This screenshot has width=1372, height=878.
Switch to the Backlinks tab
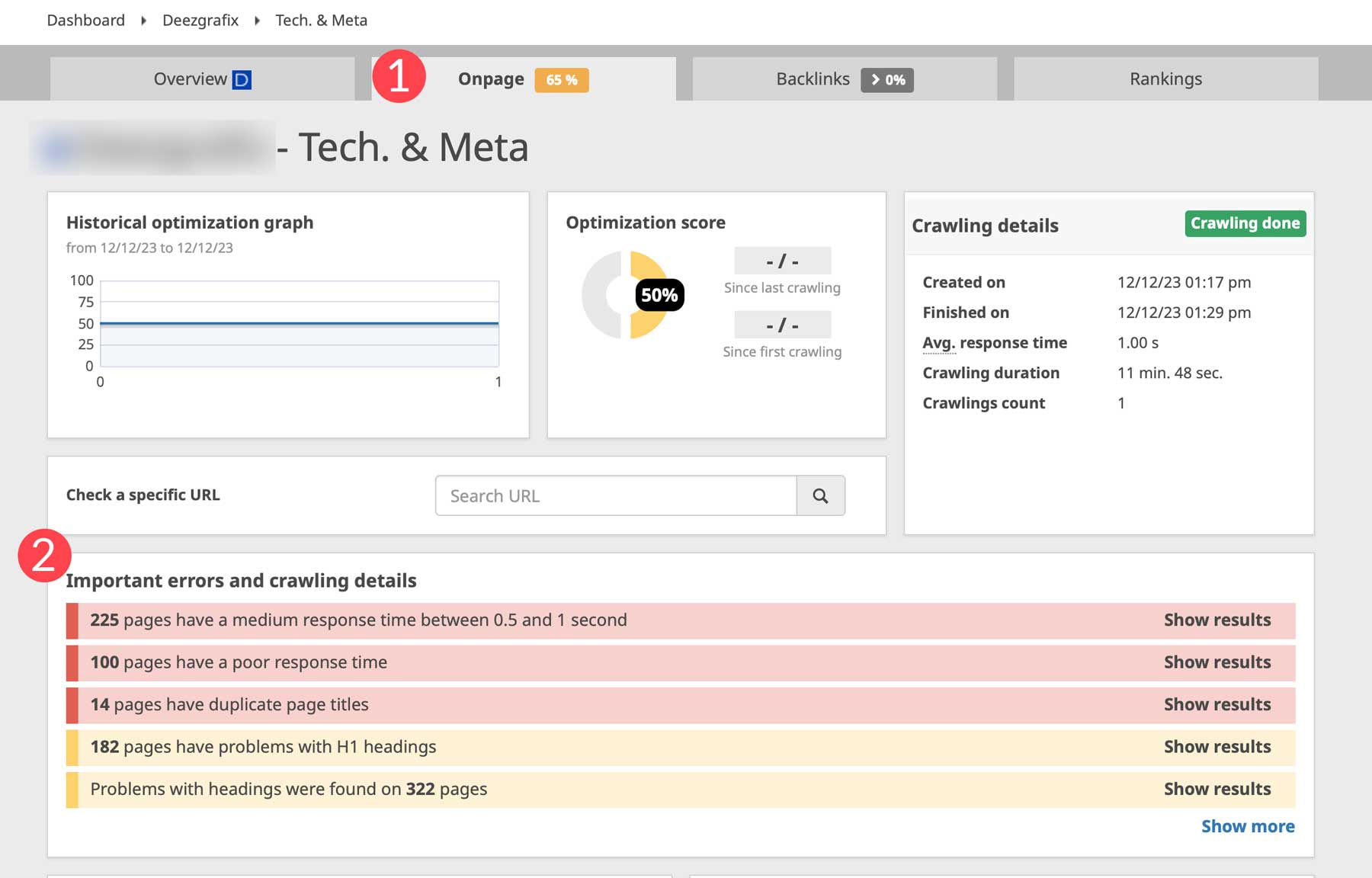pyautogui.click(x=813, y=79)
